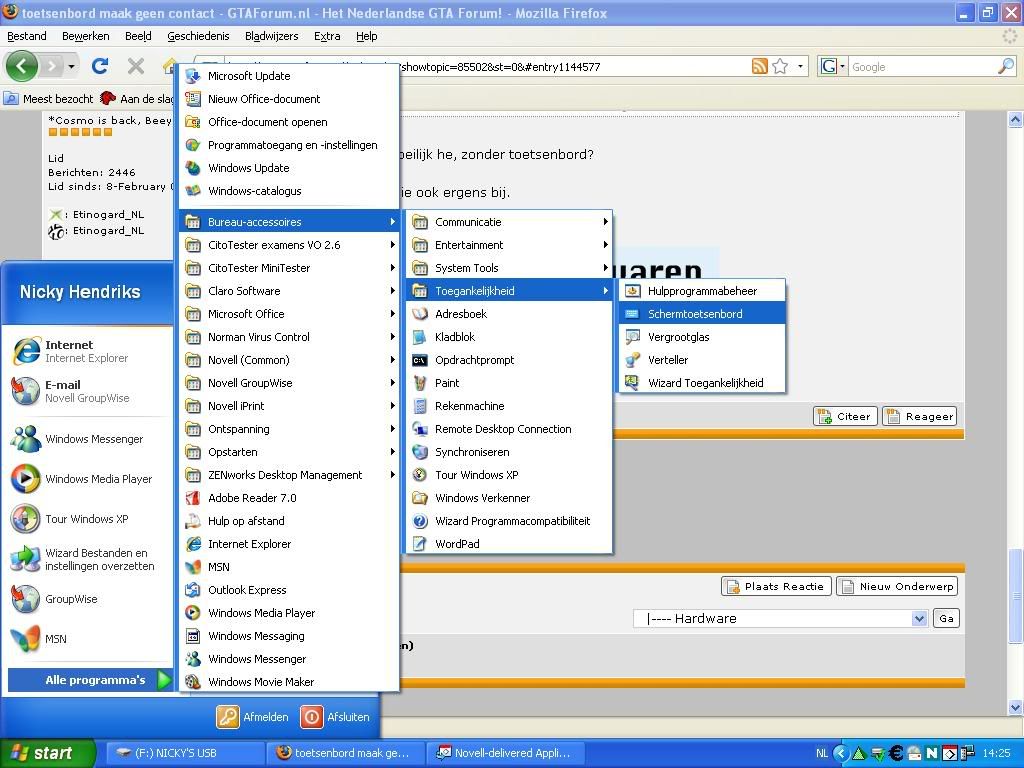
Task: Click the Reageer reply button
Action: coord(920,417)
